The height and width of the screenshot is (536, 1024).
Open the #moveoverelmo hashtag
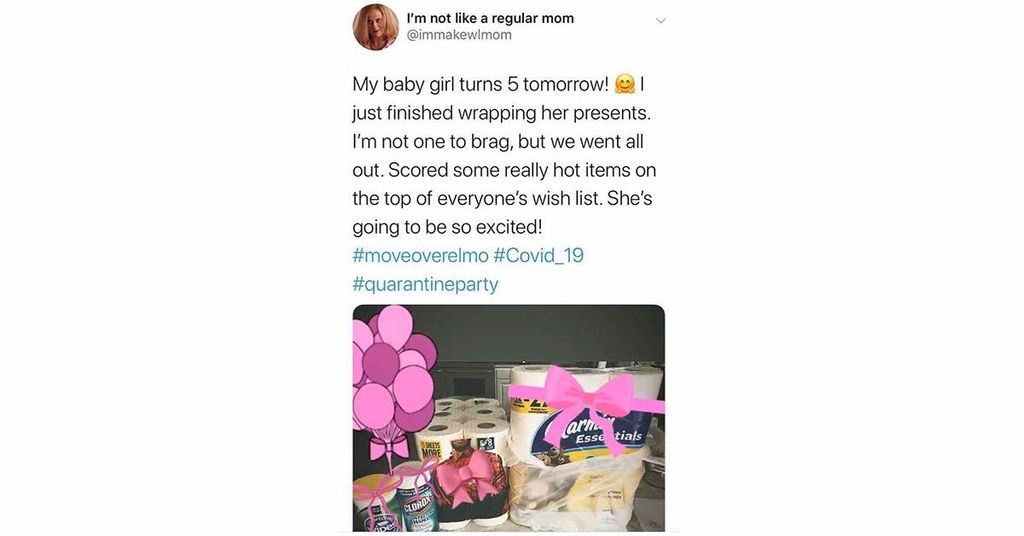420,255
